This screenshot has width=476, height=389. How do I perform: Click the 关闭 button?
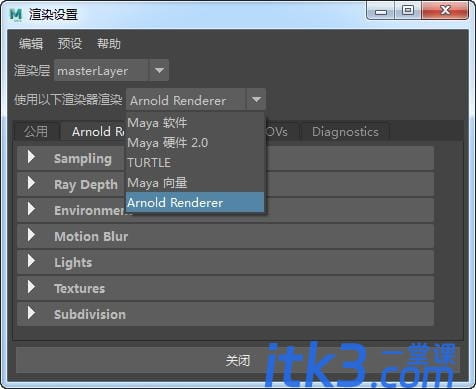coord(238,360)
